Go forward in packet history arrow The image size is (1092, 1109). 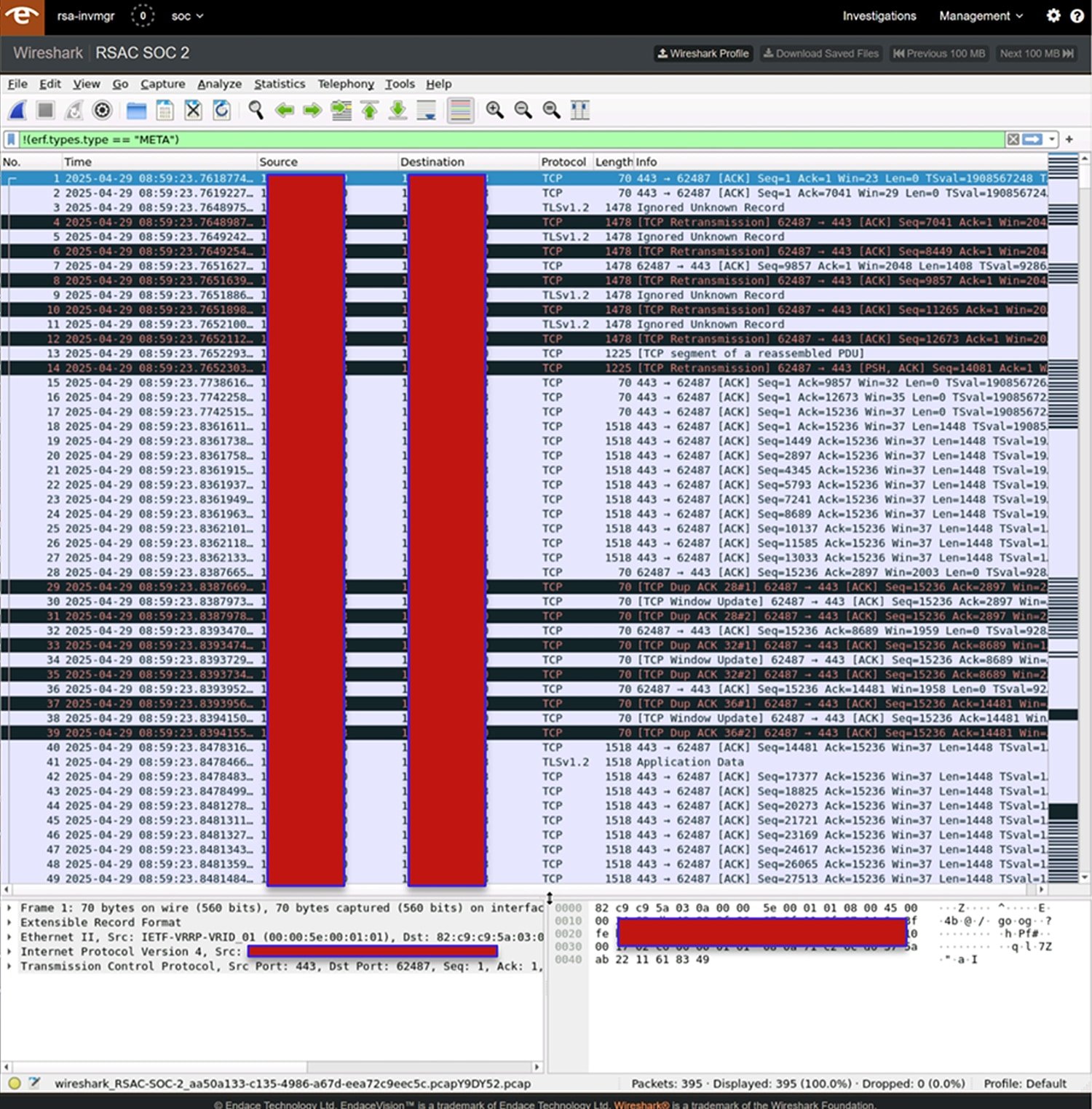click(x=313, y=111)
